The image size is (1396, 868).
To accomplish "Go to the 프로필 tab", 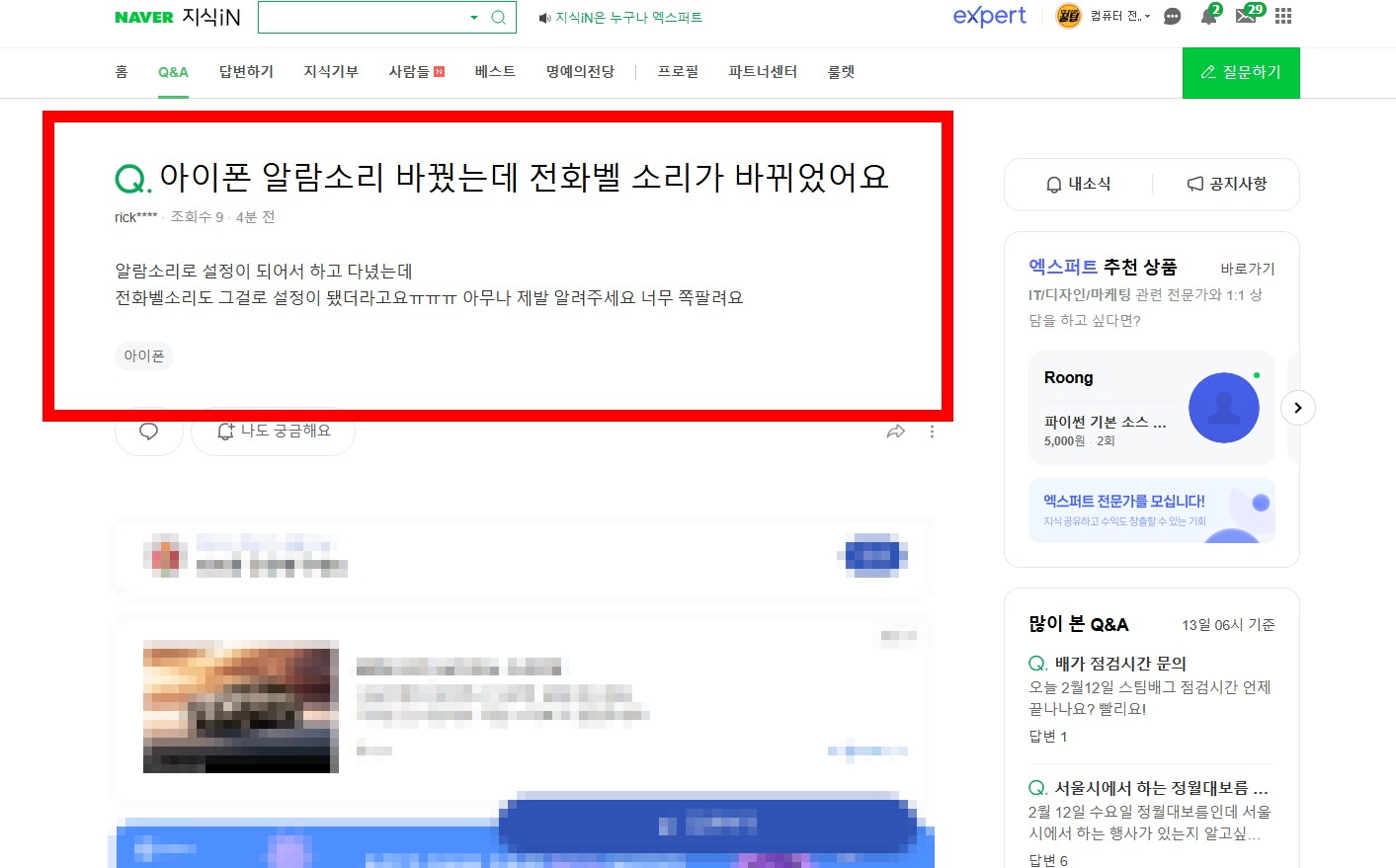I will pos(679,72).
